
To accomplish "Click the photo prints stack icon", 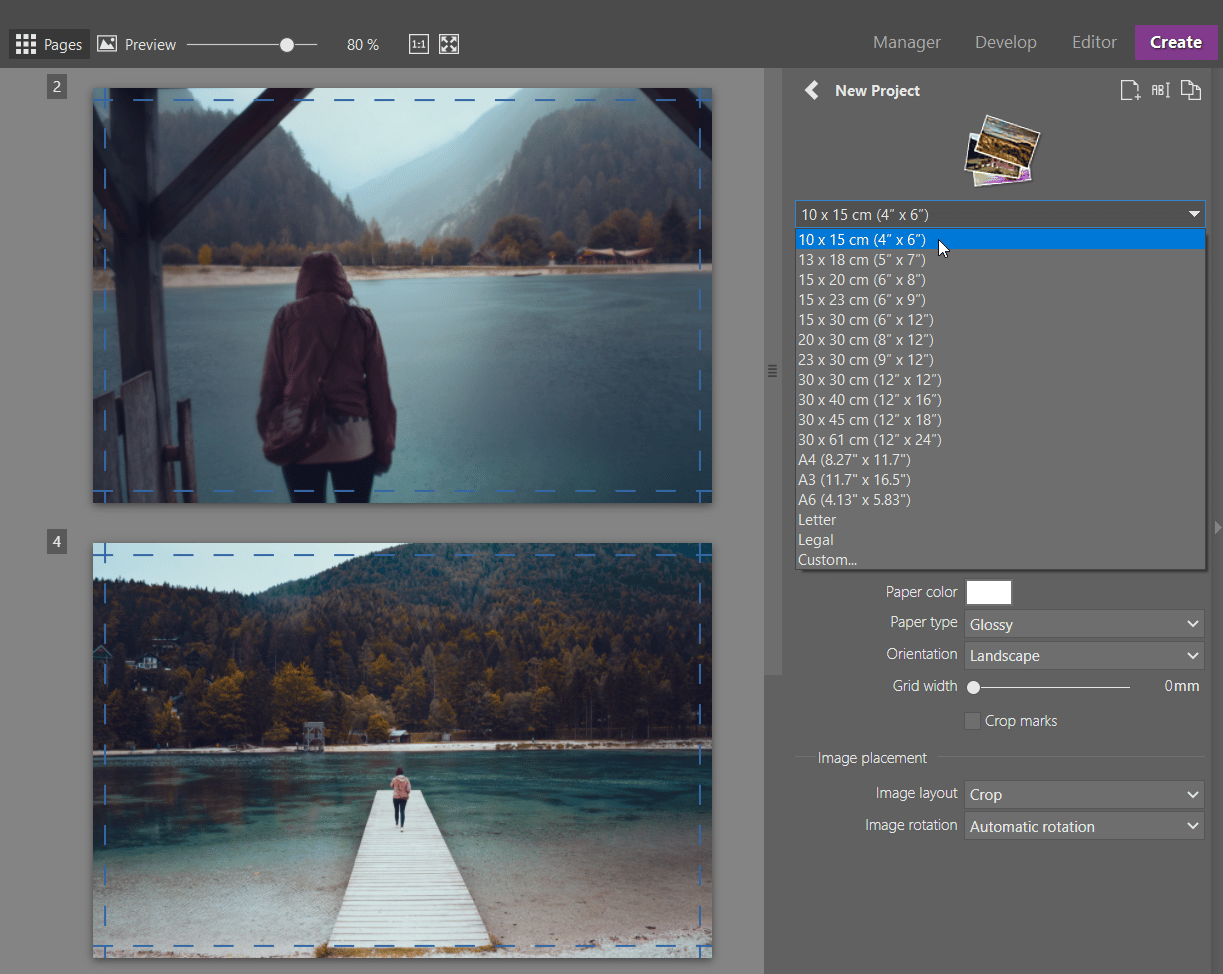I will pos(1001,150).
